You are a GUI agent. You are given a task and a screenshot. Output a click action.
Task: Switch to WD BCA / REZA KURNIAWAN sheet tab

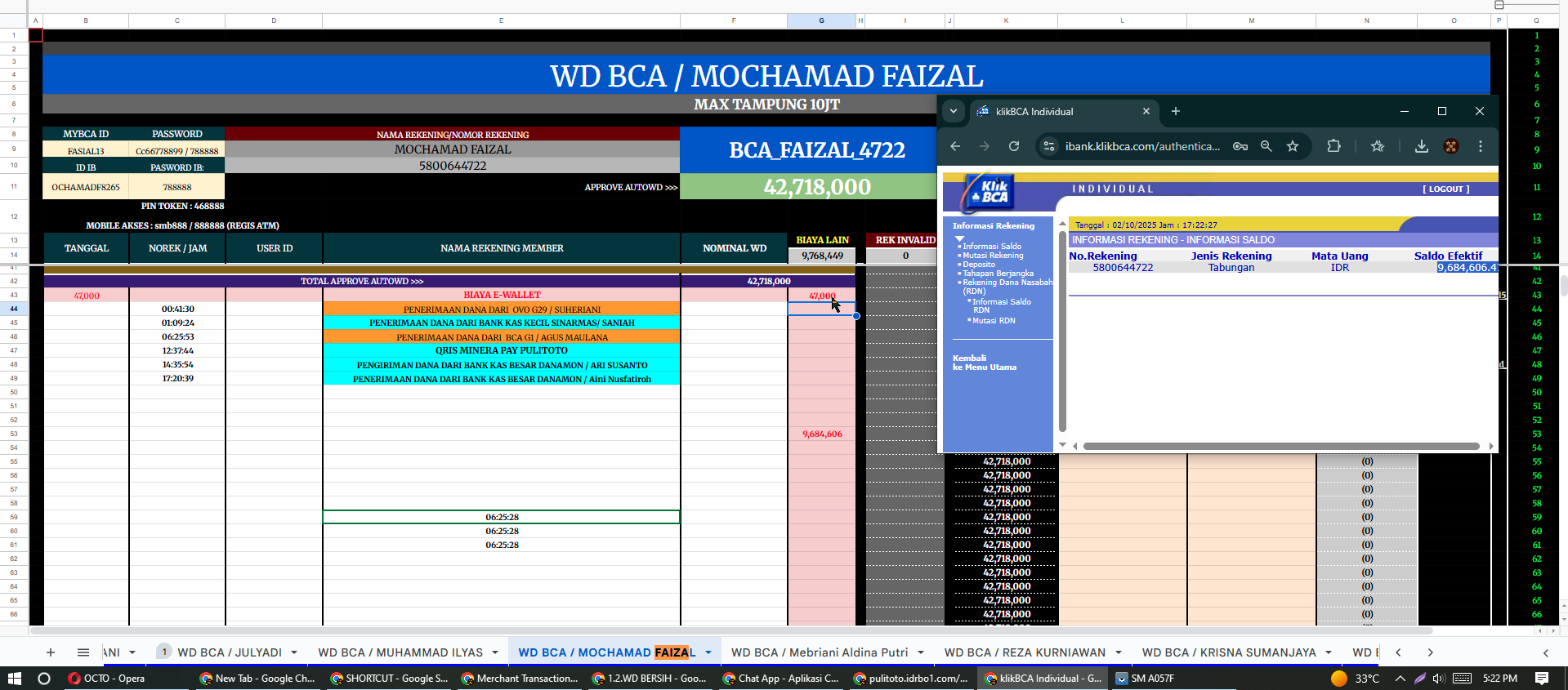click(x=1025, y=652)
